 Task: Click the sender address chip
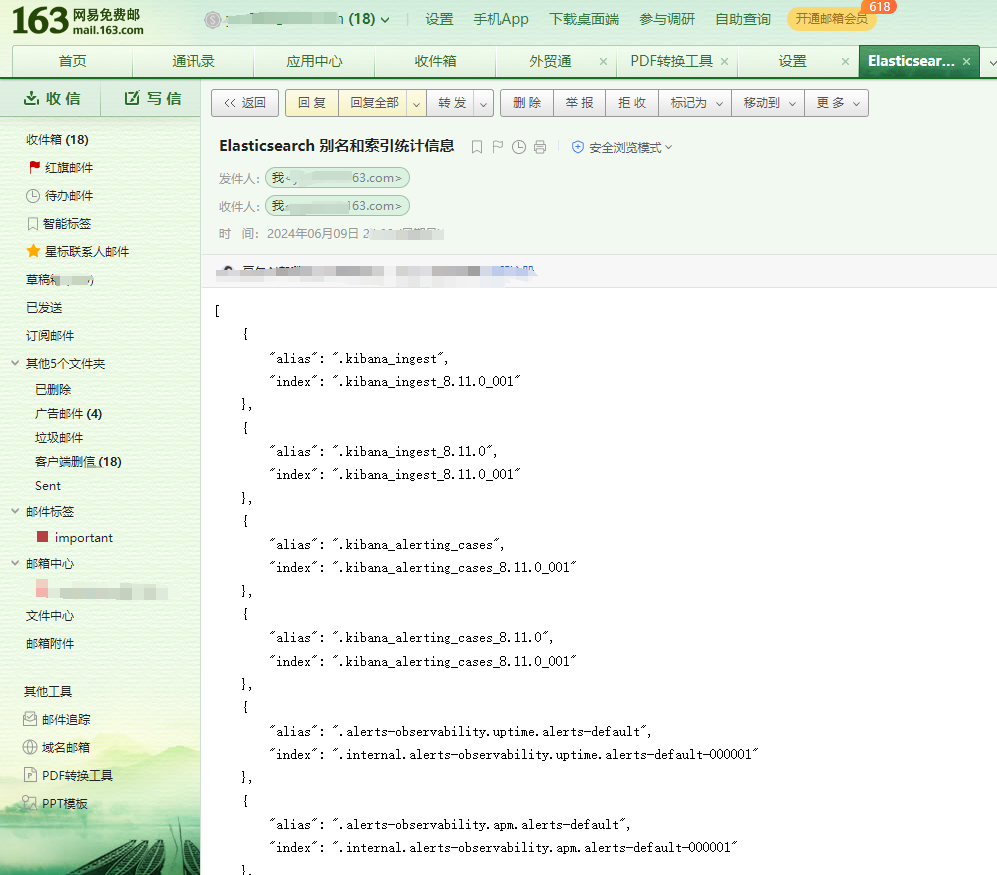click(337, 178)
